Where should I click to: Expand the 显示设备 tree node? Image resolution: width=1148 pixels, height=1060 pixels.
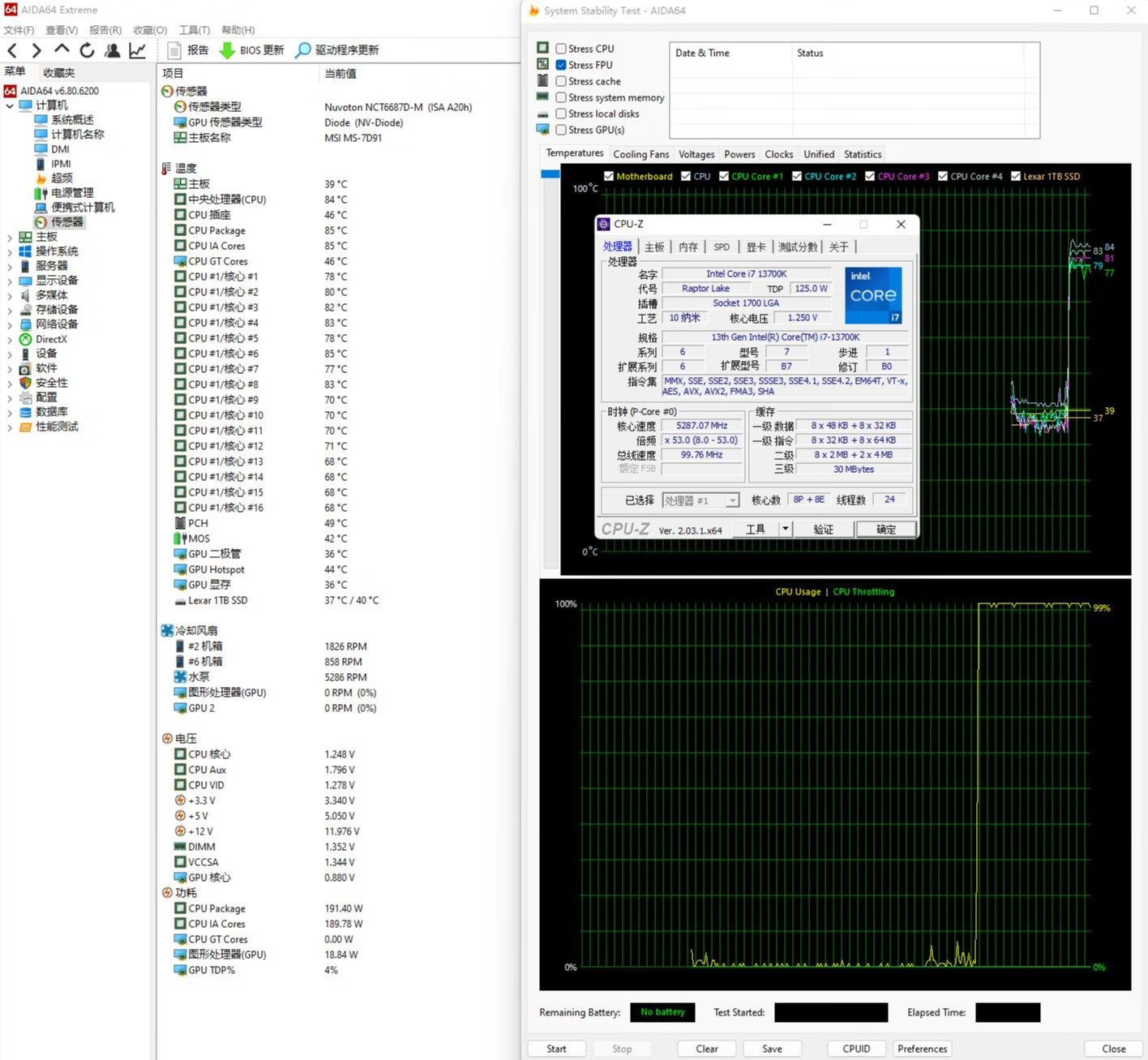pos(10,281)
